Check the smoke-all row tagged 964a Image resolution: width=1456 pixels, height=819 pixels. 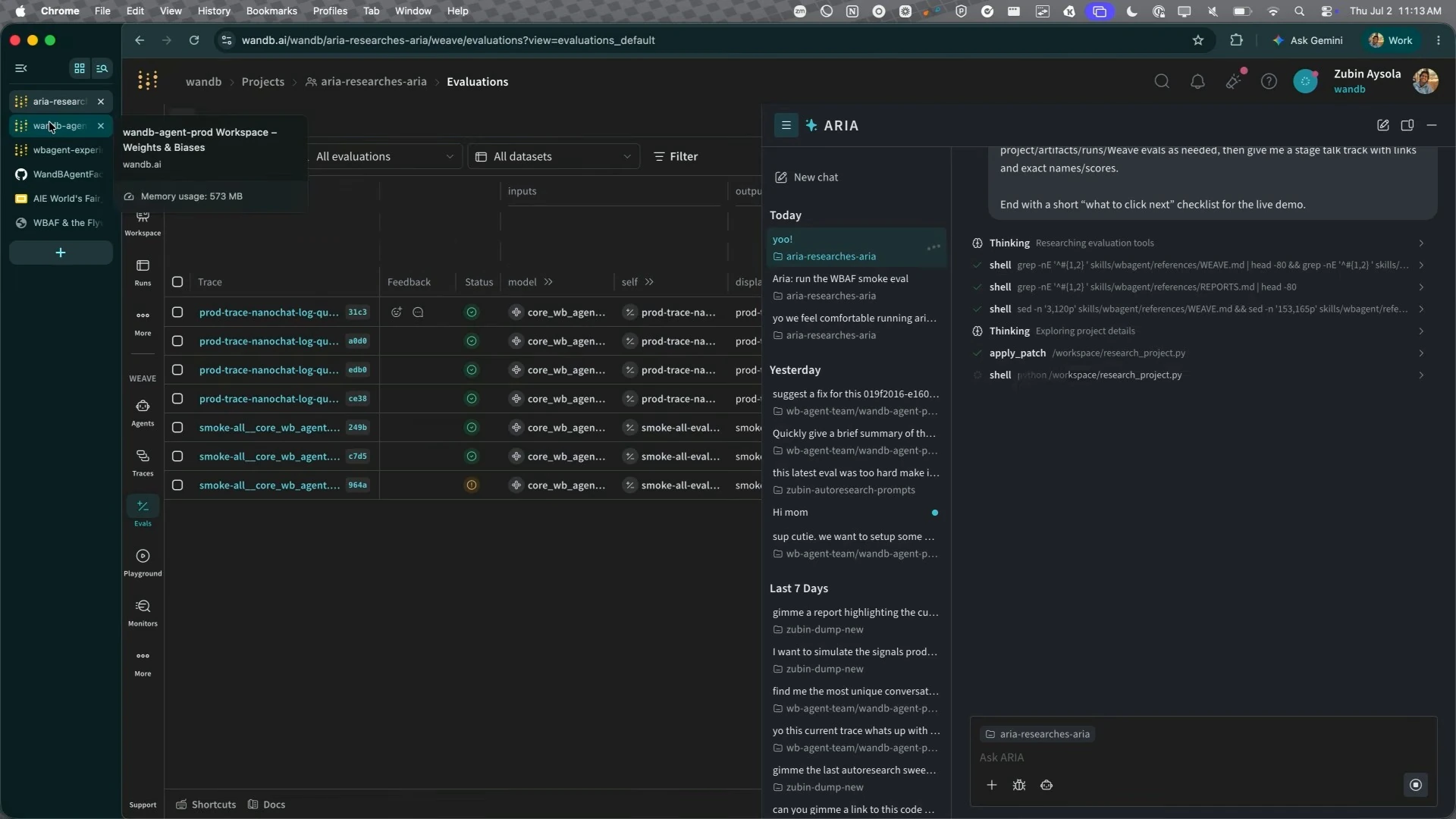click(x=177, y=485)
